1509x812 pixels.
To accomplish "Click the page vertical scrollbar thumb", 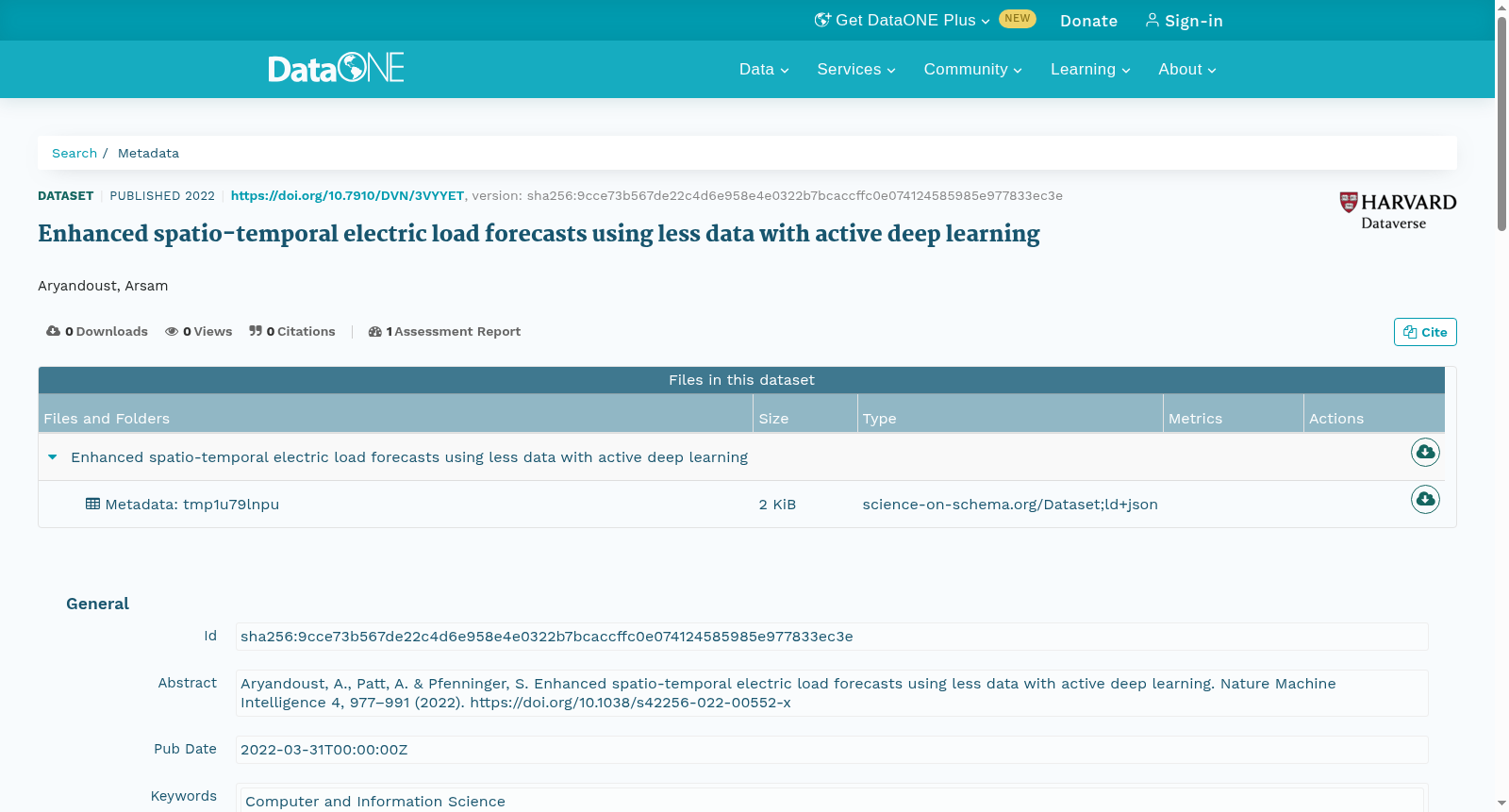I will coord(1501,123).
